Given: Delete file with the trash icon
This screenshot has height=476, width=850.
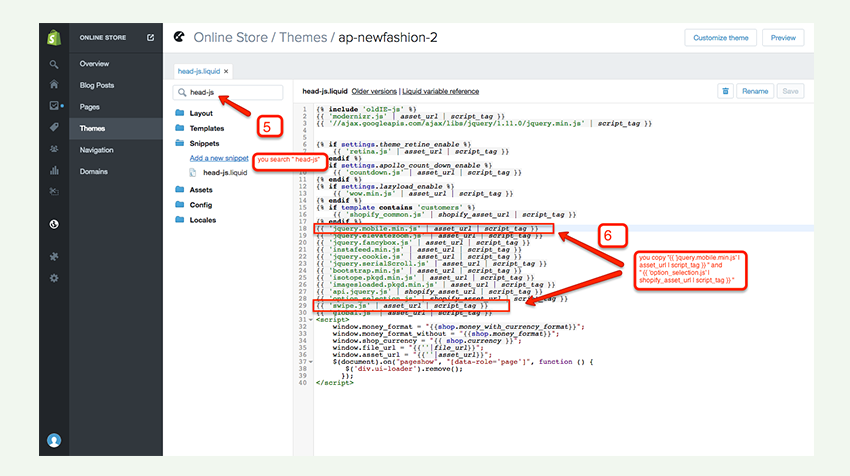Looking at the screenshot, I should [725, 91].
